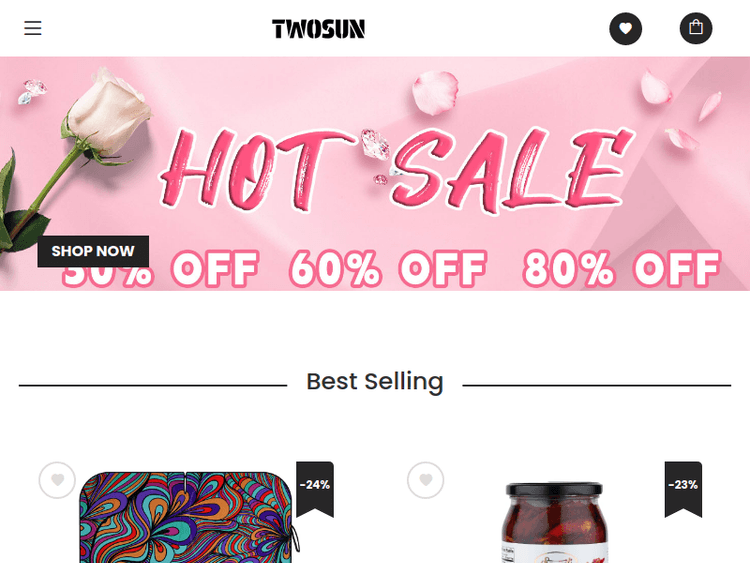Screen dimensions: 750x563
Task: Click the SHOP NOW button
Action: (x=93, y=251)
